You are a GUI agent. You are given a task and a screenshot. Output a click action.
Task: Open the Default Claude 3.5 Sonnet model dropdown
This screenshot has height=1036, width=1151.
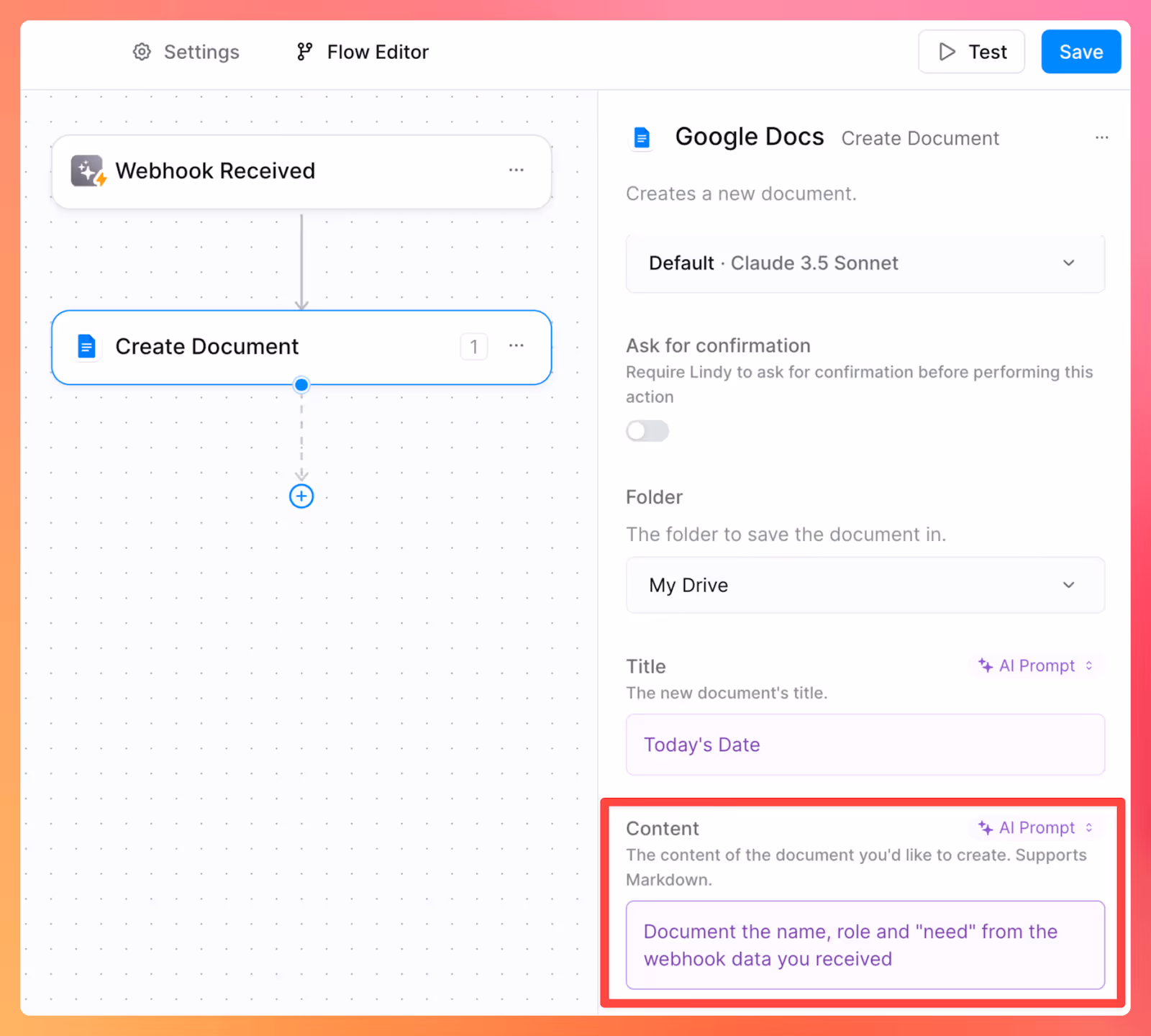(x=865, y=263)
